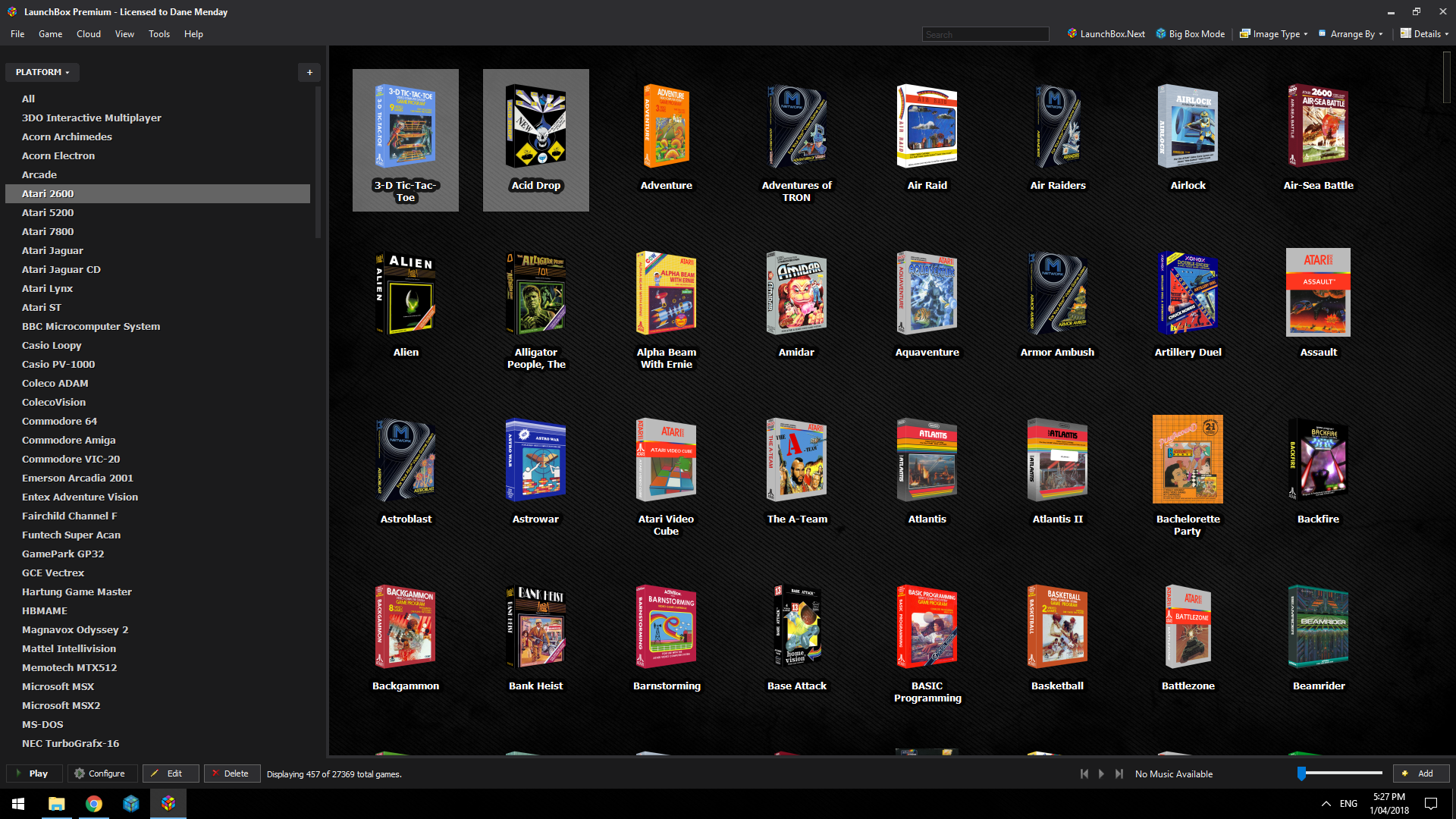1456x819 pixels.
Task: Open the notification center icon
Action: 1431,804
